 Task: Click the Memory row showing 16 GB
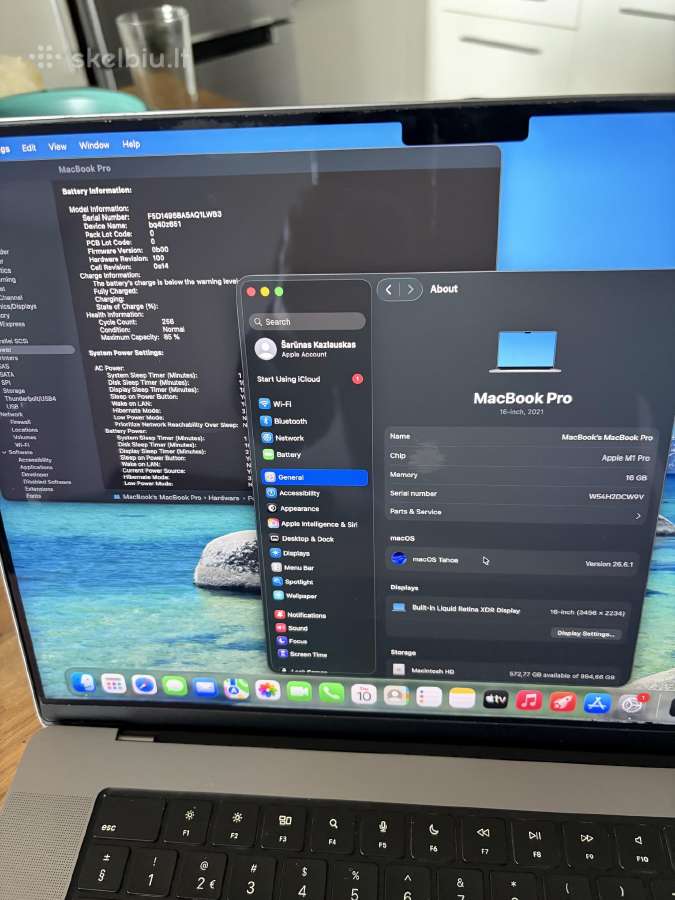(x=518, y=476)
